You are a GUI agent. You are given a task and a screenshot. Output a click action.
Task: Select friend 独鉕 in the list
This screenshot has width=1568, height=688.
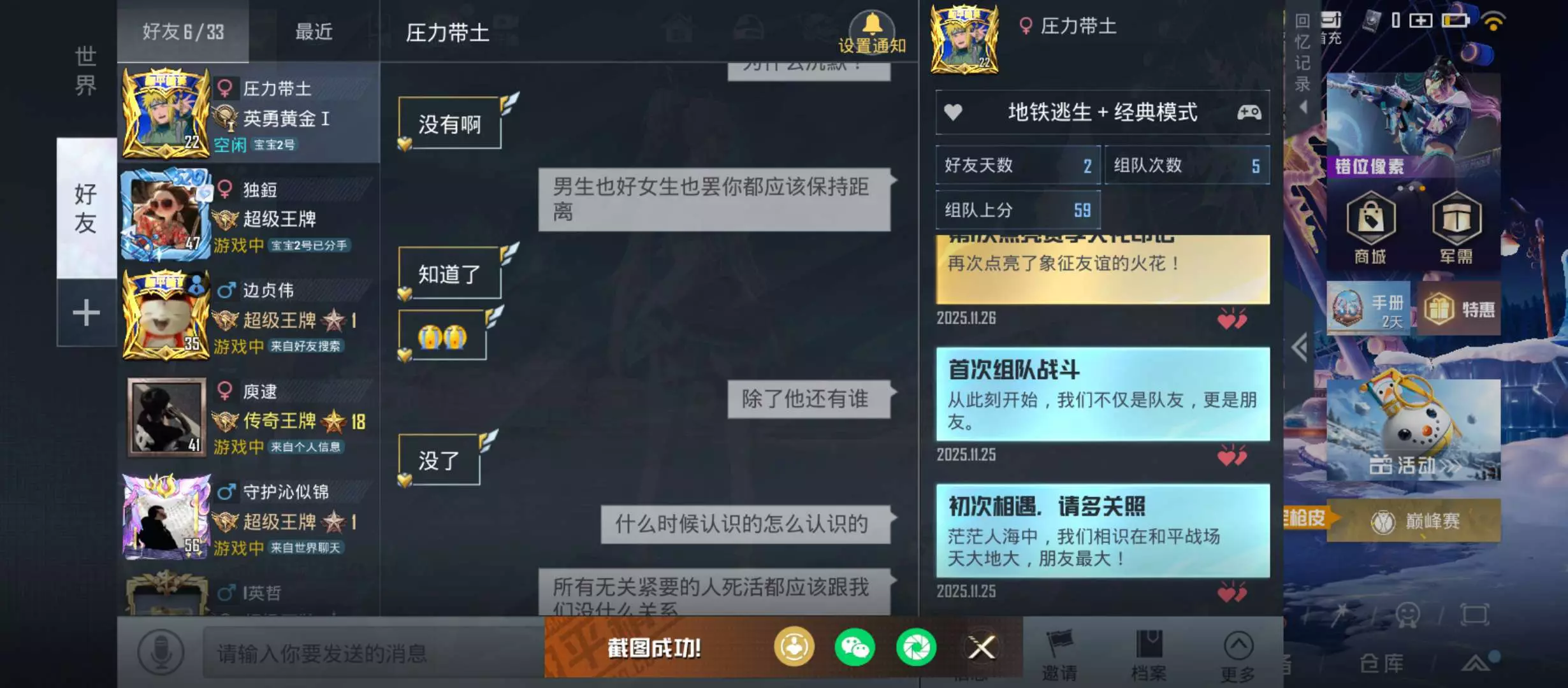click(249, 215)
